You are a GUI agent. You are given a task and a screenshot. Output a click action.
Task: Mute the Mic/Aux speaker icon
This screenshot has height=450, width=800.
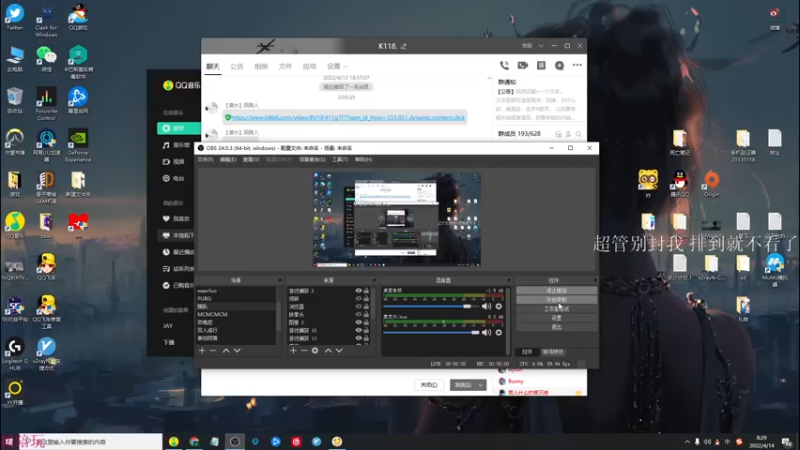pos(486,333)
